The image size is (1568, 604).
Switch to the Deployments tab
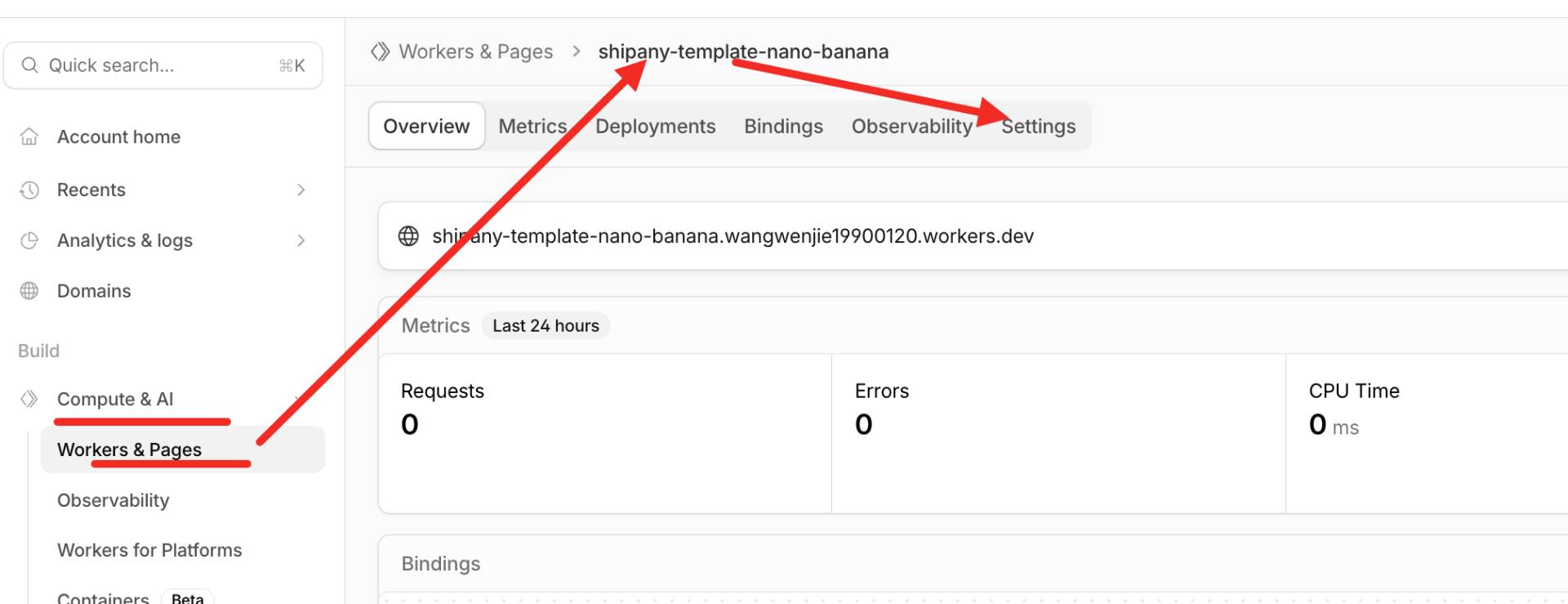(x=655, y=127)
